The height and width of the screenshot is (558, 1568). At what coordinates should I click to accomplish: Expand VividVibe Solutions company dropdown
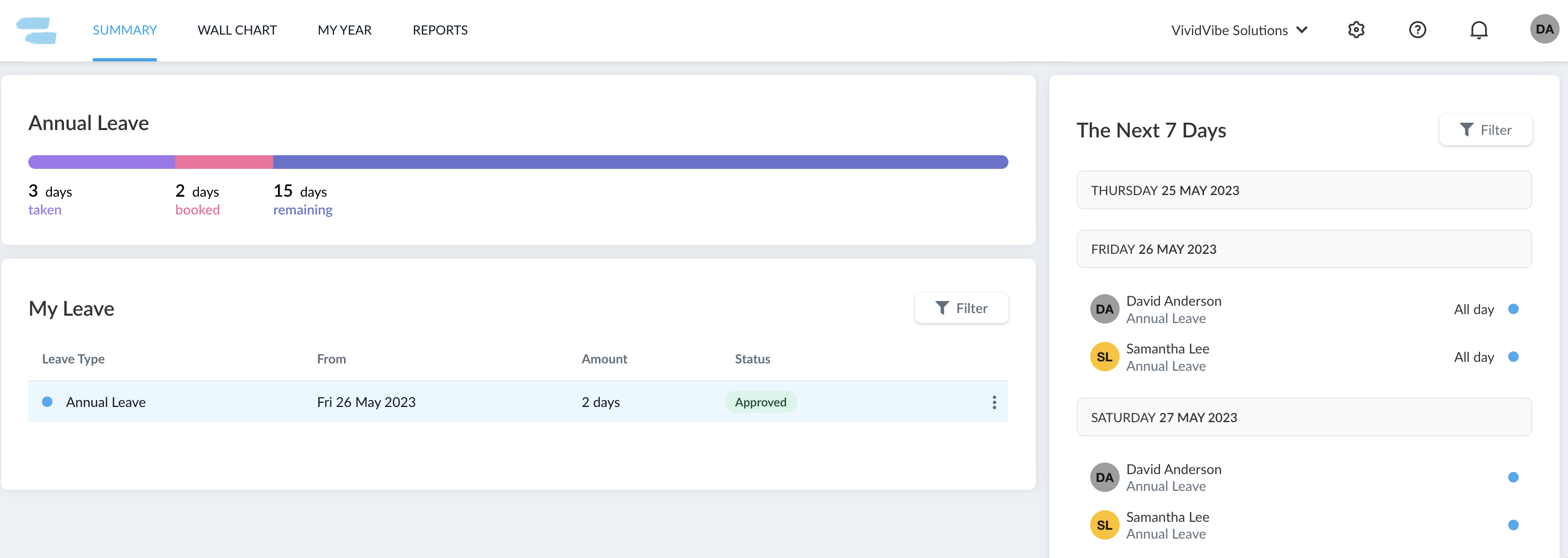coord(1239,30)
